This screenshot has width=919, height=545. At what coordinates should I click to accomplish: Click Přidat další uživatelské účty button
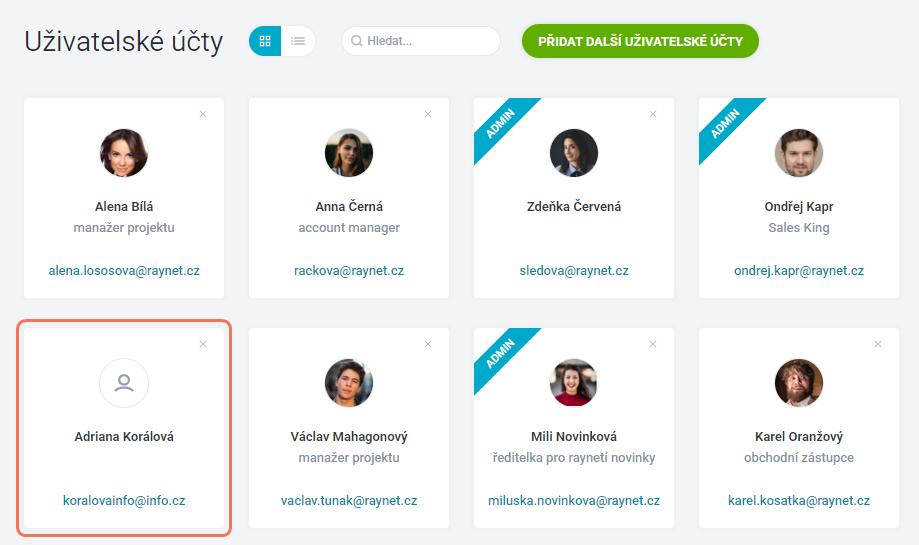click(x=640, y=41)
